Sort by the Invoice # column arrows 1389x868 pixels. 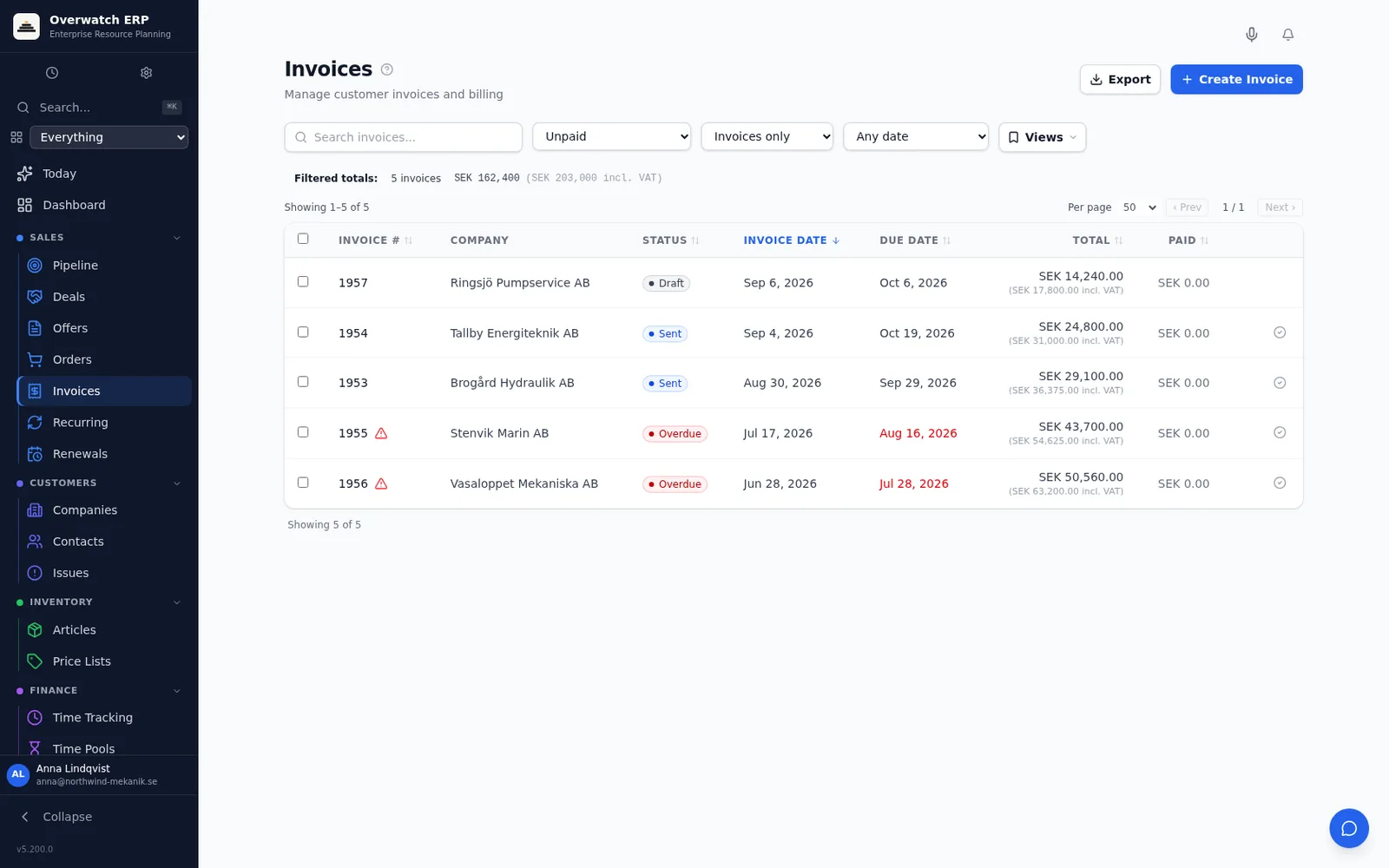click(408, 240)
